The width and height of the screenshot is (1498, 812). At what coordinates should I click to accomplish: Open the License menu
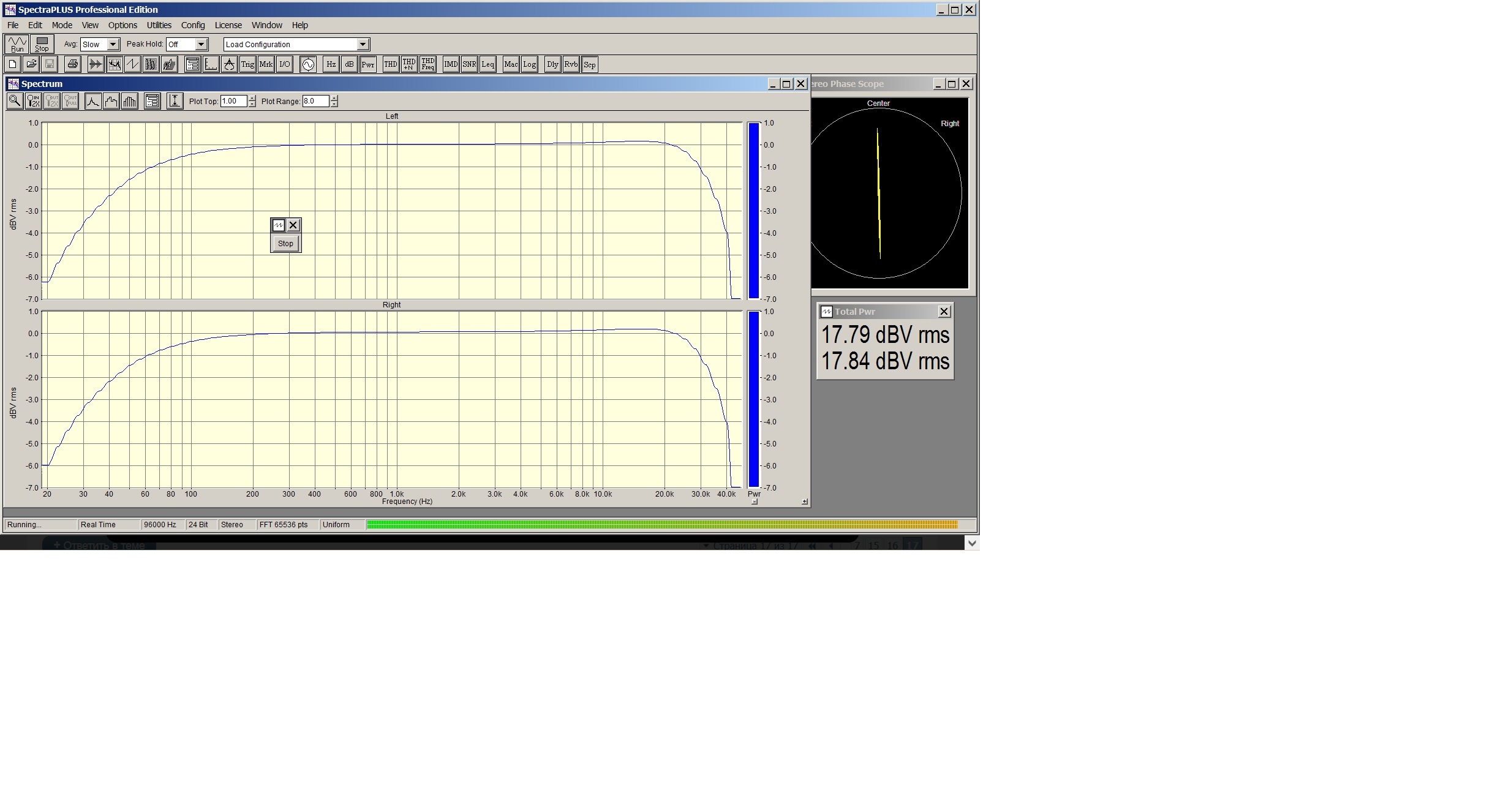[x=228, y=25]
